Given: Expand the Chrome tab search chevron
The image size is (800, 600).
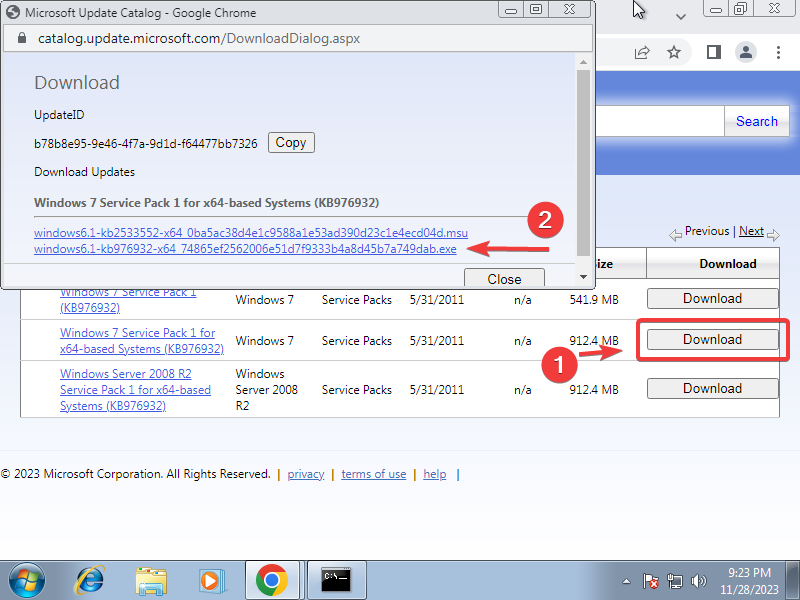Looking at the screenshot, I should (681, 17).
